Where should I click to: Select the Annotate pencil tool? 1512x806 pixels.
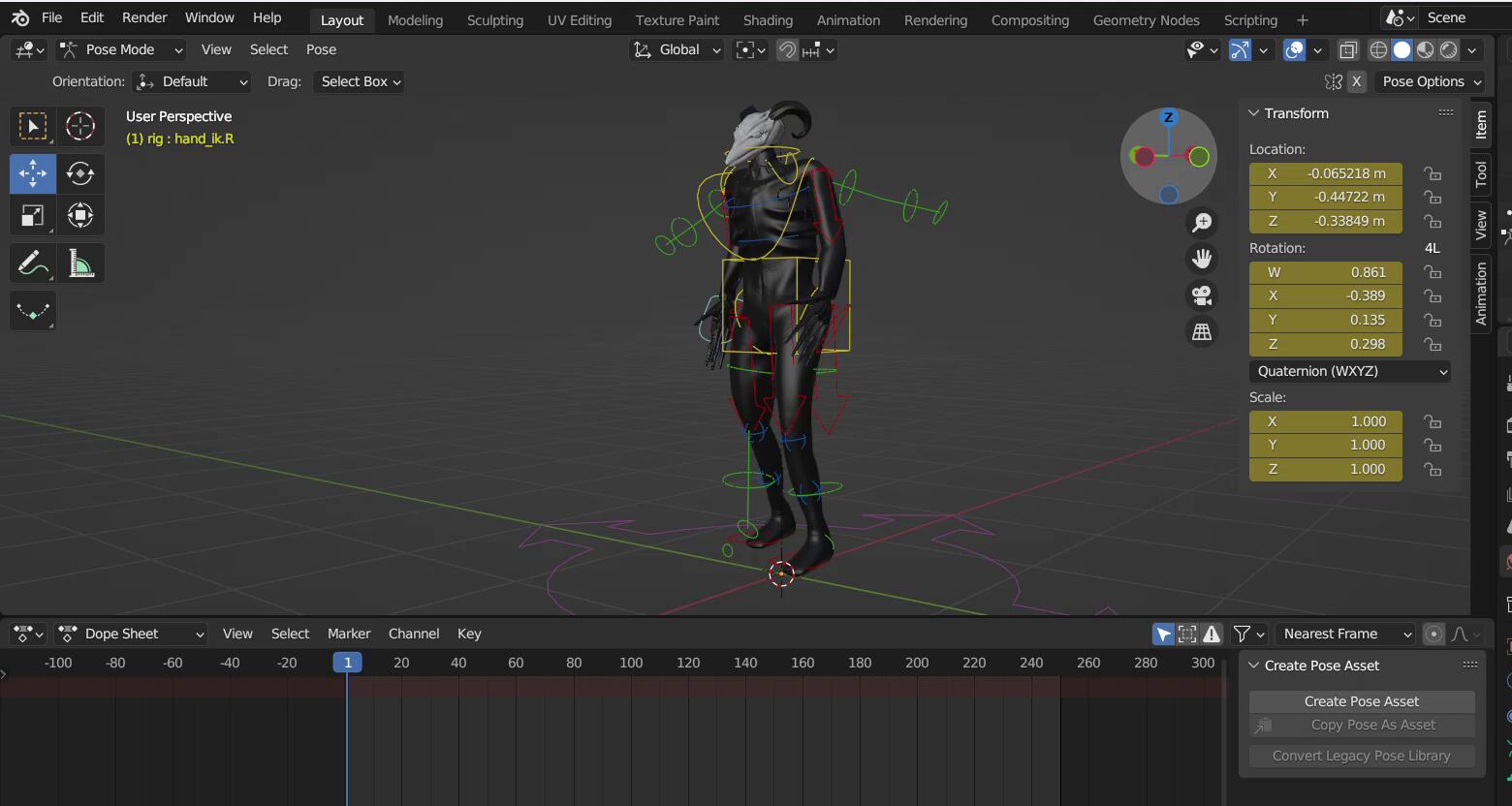pos(33,263)
